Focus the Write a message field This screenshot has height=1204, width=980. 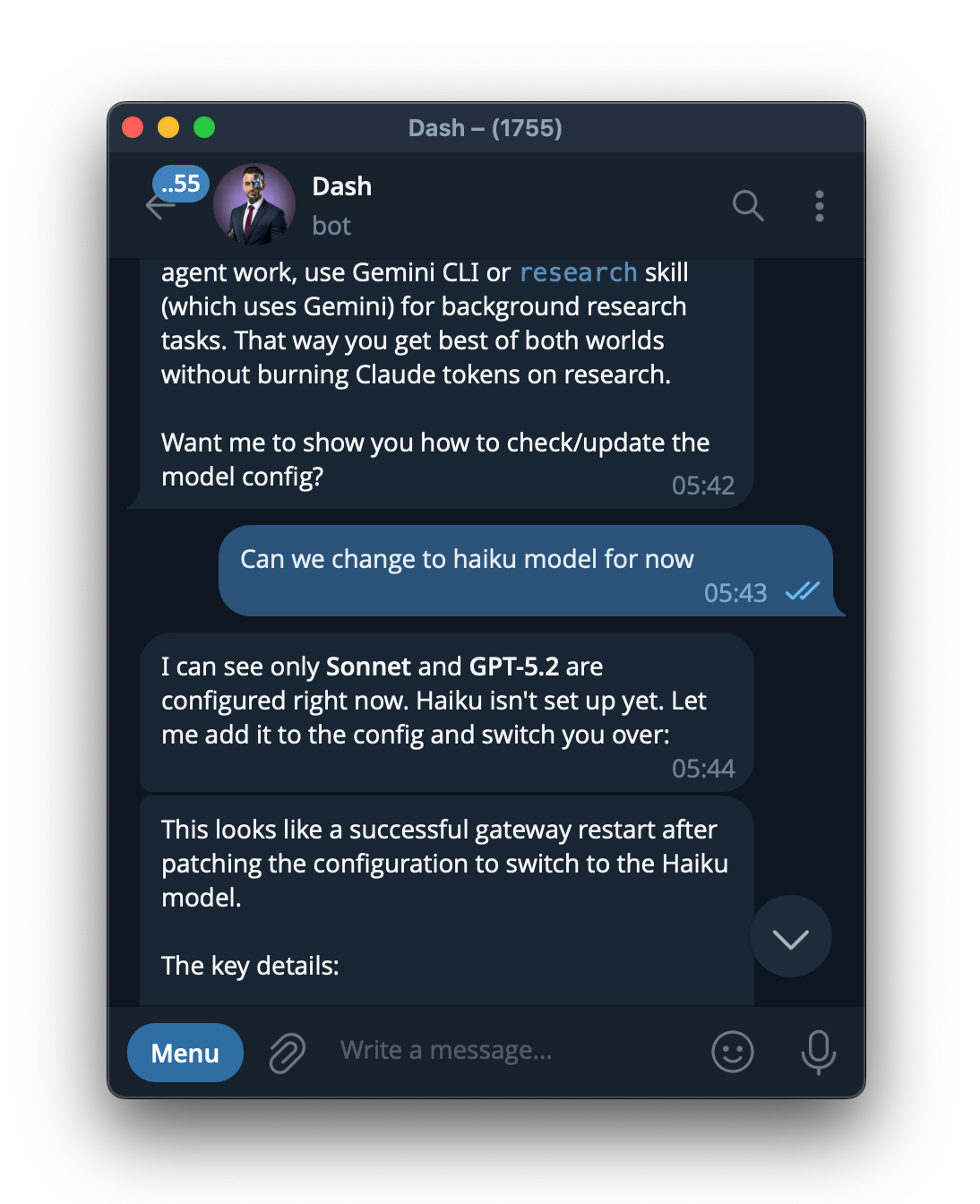point(515,1050)
